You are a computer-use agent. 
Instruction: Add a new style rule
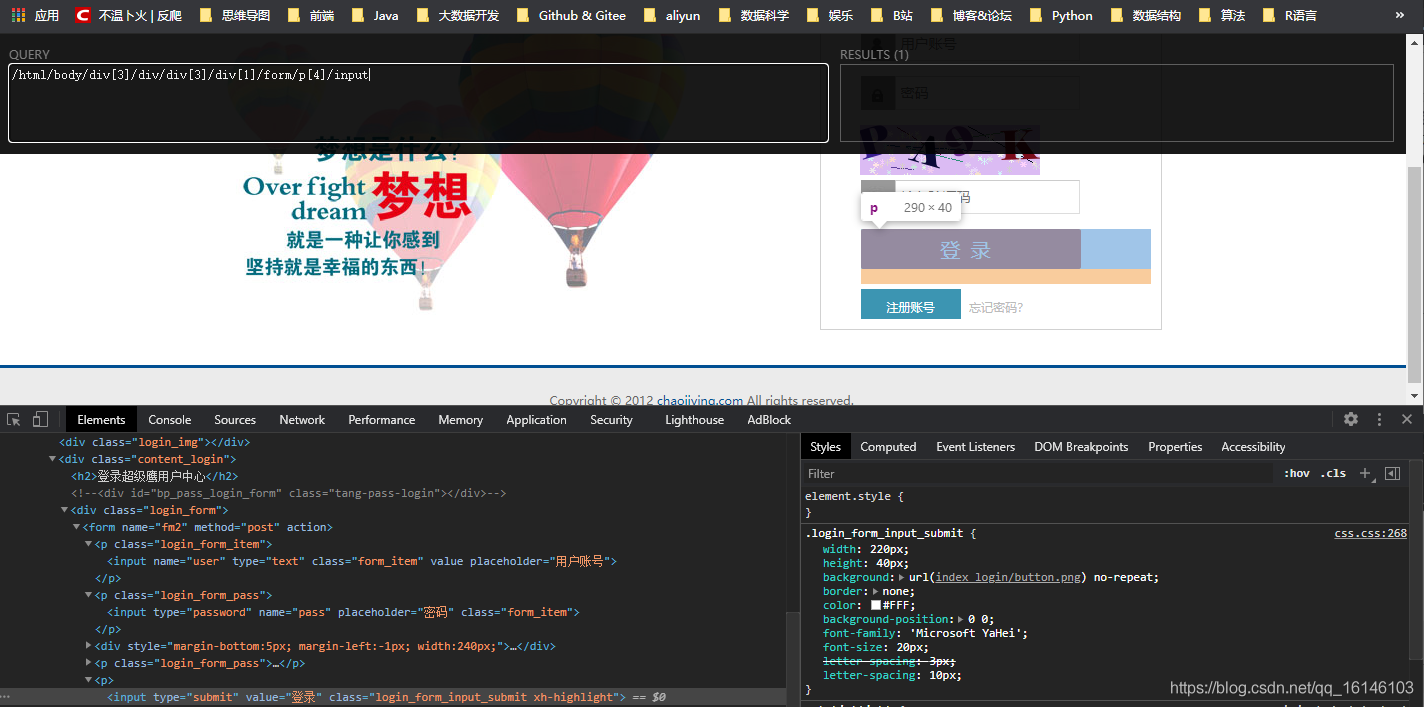click(1365, 473)
